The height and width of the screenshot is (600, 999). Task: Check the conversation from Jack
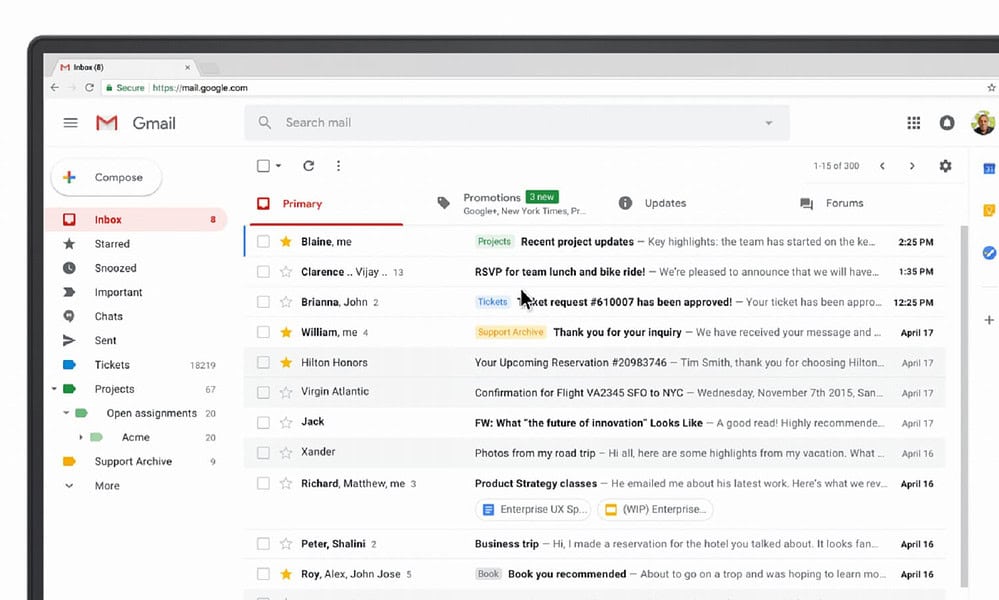click(x=264, y=422)
